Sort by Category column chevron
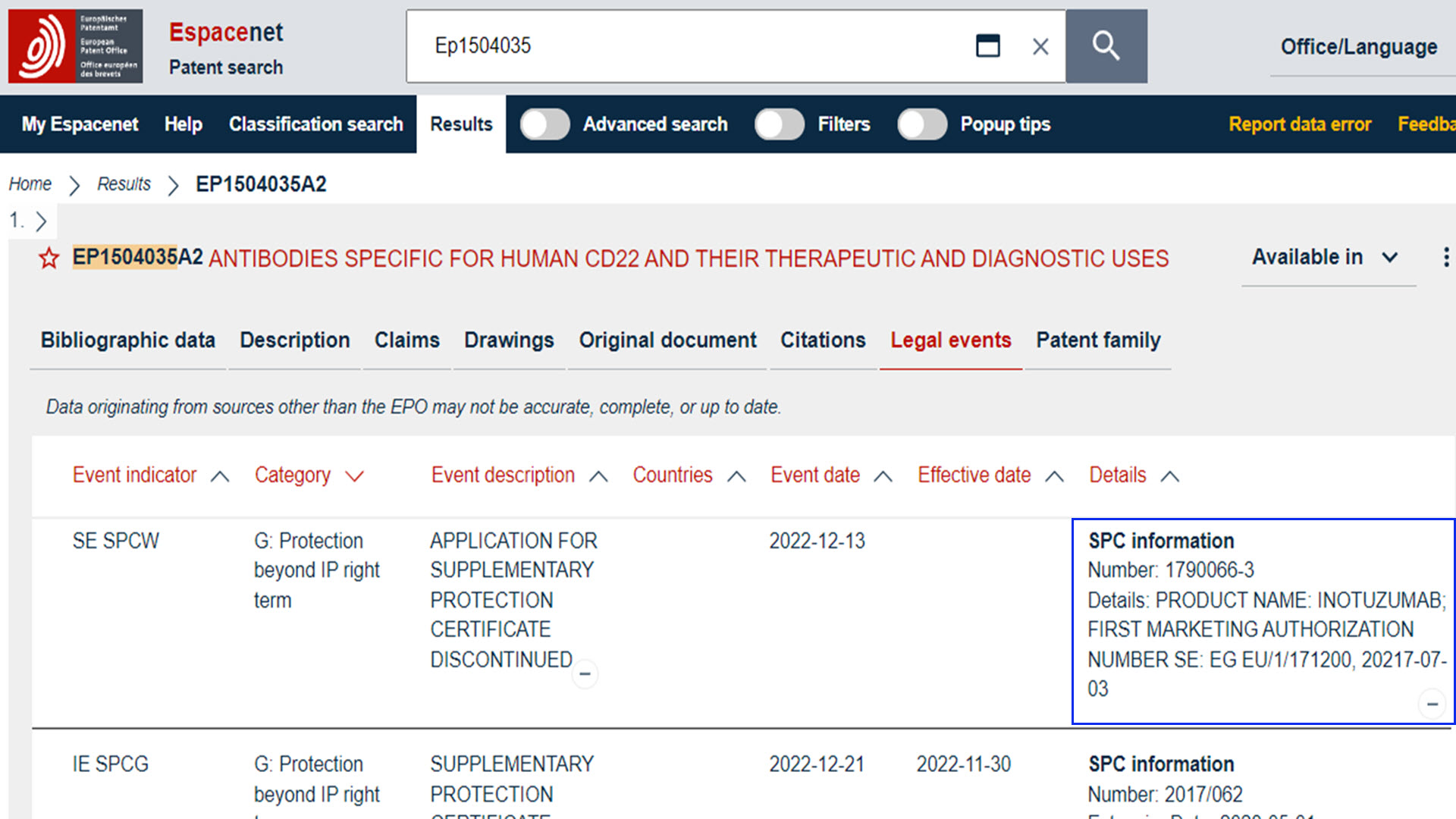The image size is (1456, 819). 354,476
